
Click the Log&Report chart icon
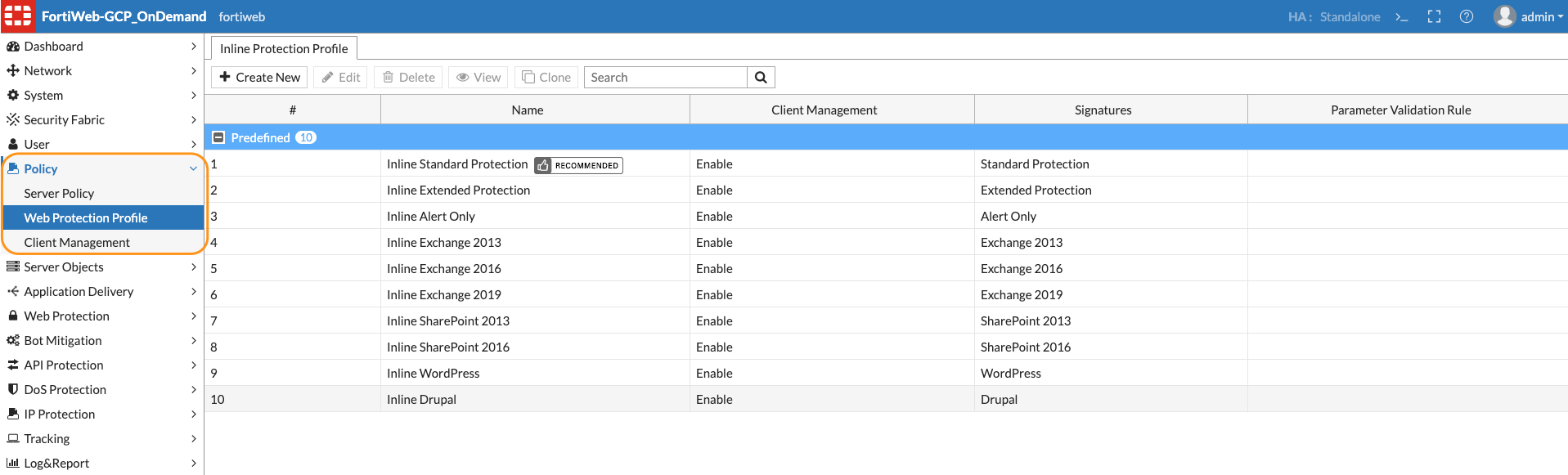click(13, 464)
